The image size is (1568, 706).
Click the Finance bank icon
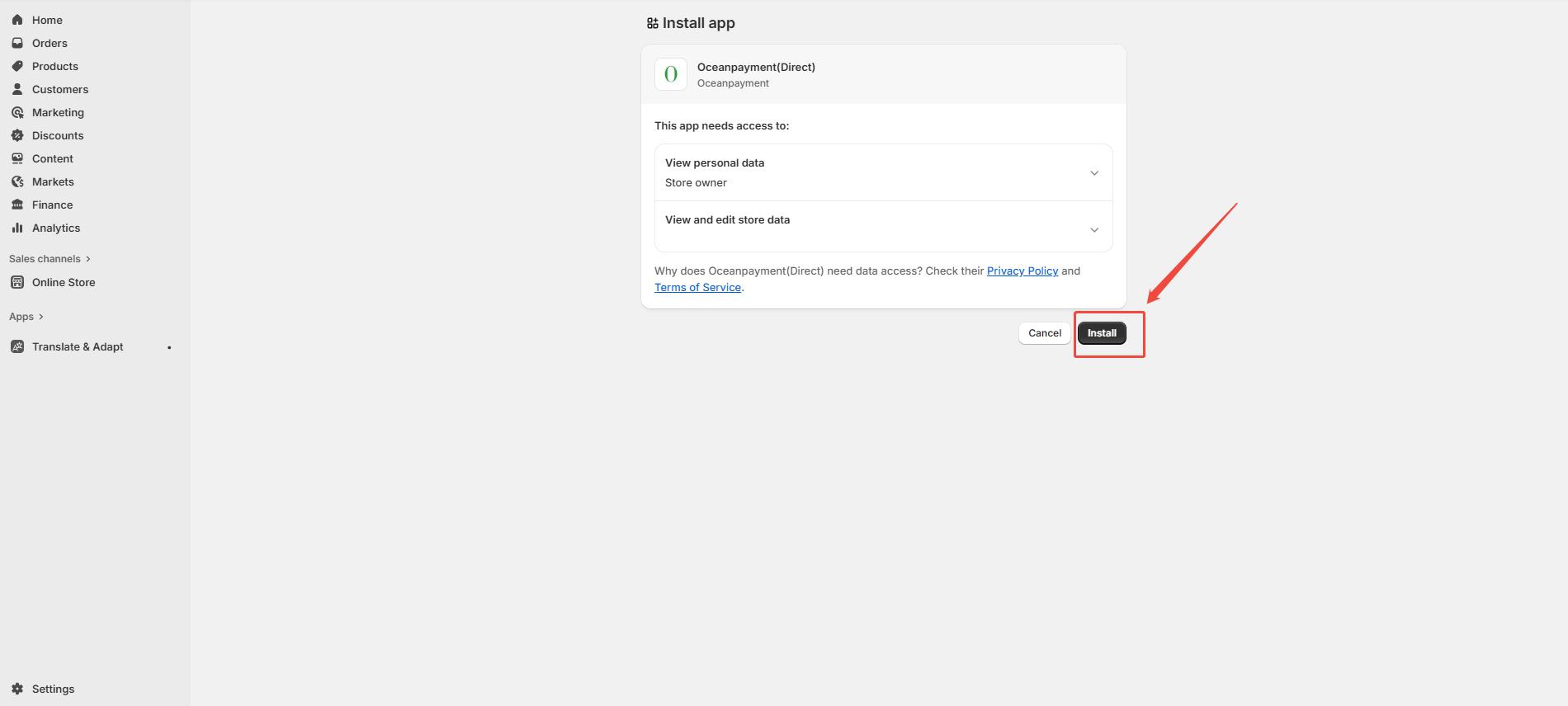point(17,205)
